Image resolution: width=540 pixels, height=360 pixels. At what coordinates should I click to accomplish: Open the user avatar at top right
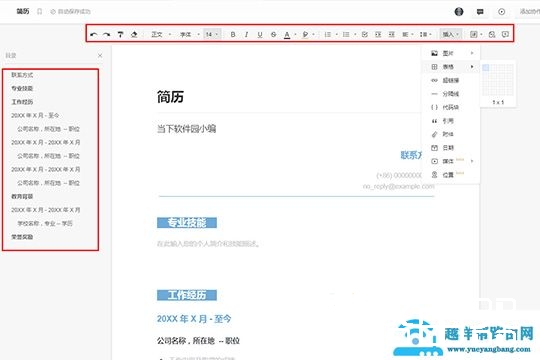point(459,12)
